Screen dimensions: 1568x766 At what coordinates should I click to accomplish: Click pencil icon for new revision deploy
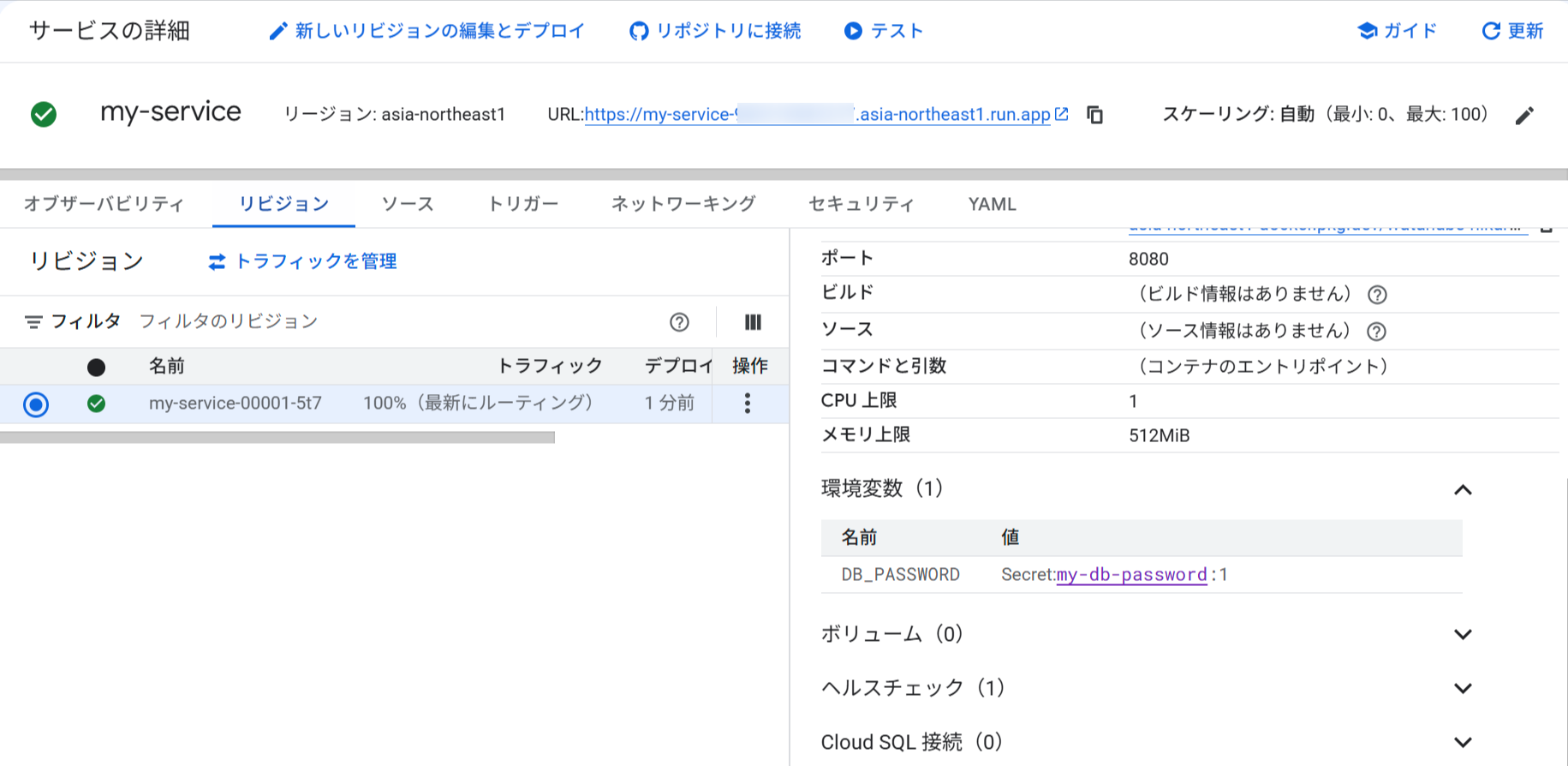pos(278,32)
